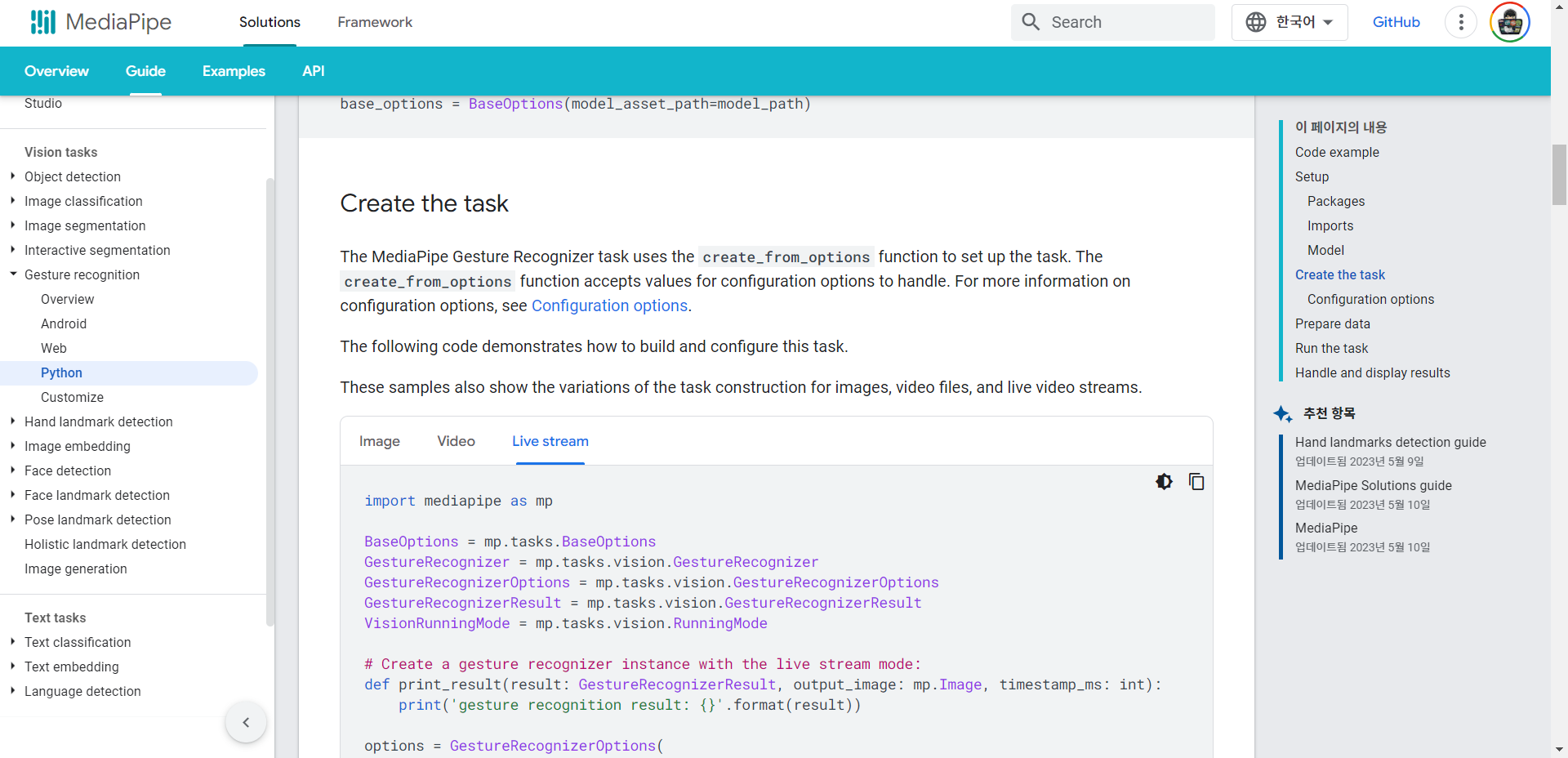1568x758 pixels.
Task: Jump to Create the task in contents
Action: point(1340,274)
